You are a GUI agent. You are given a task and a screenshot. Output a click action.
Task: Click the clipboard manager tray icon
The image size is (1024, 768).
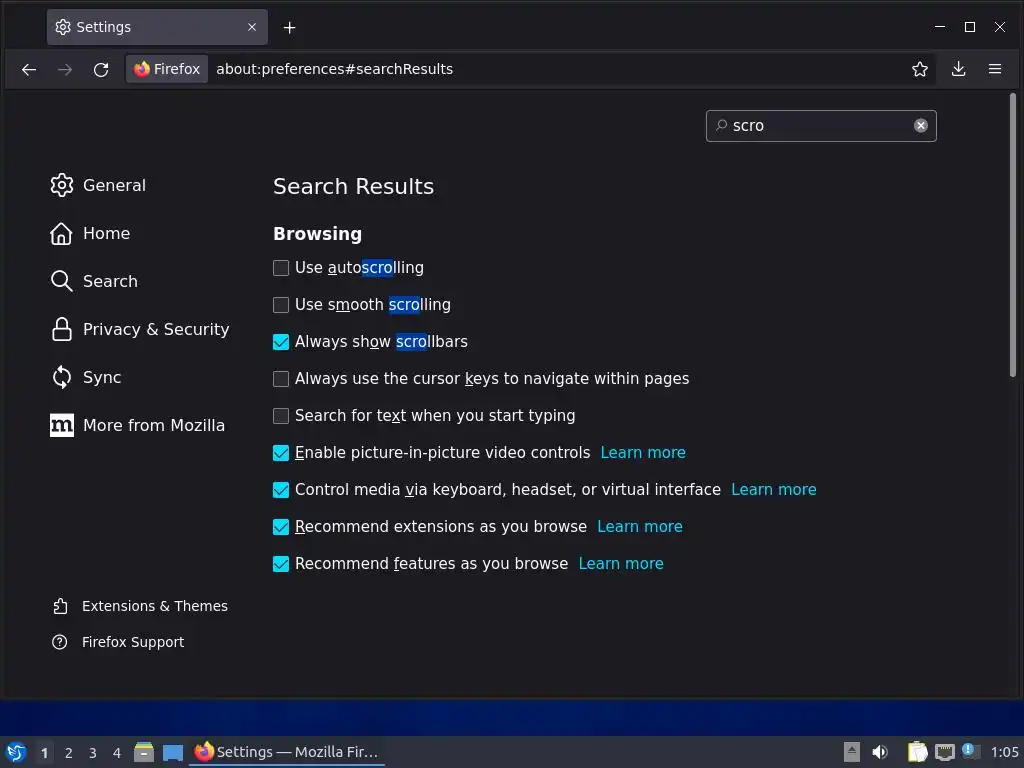[917, 752]
